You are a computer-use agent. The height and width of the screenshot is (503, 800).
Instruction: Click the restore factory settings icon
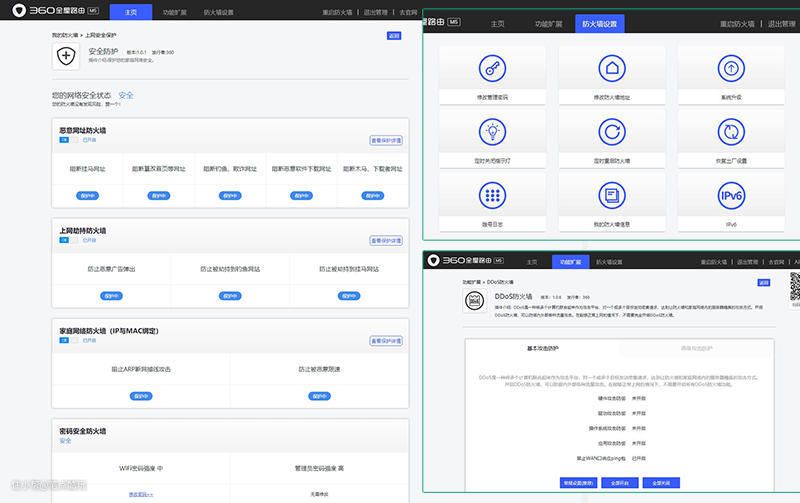[x=730, y=131]
